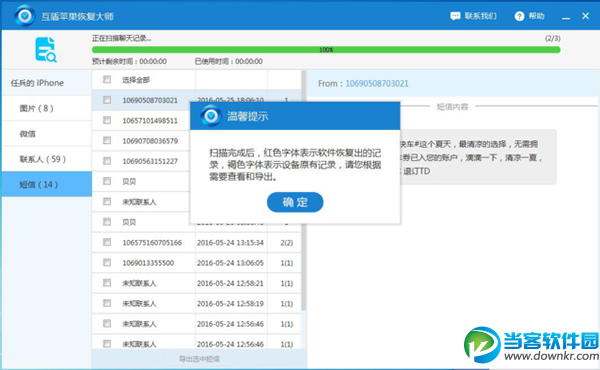Screen dimensions: 600x370
Task: Click the sender number link 10690508703021
Action: pyautogui.click(x=377, y=83)
